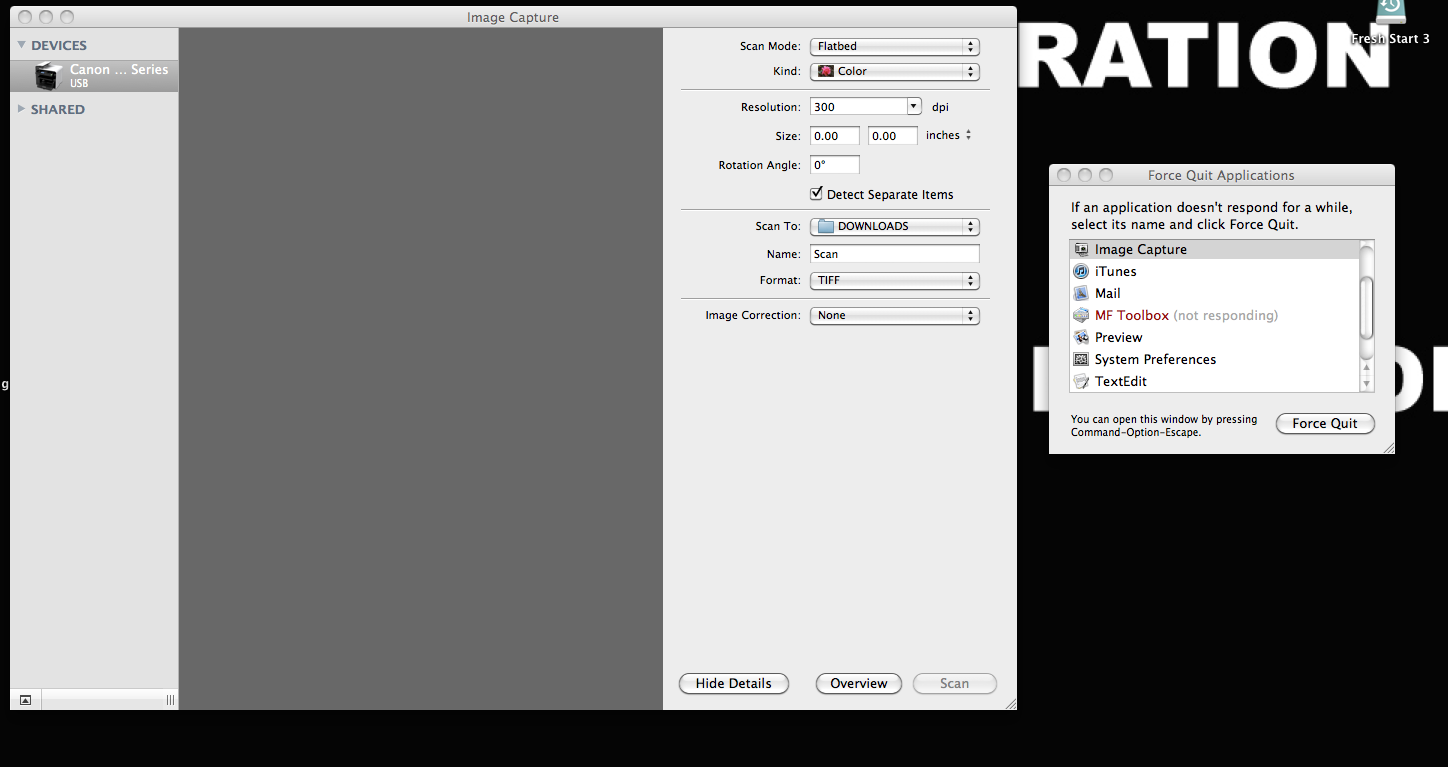Viewport: 1448px width, 767px height.
Task: Click the up arrow of Force Quit list scrollbar
Action: coord(1367,369)
